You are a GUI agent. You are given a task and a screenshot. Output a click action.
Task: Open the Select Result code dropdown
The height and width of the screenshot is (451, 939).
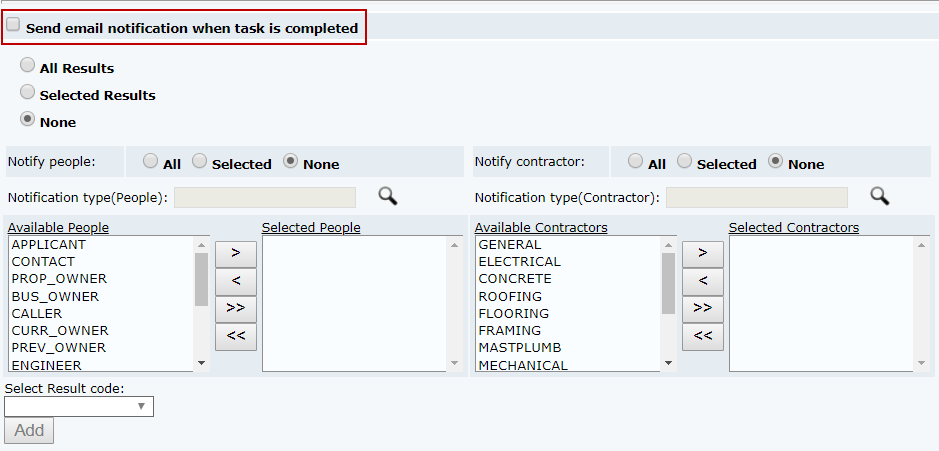(x=79, y=406)
